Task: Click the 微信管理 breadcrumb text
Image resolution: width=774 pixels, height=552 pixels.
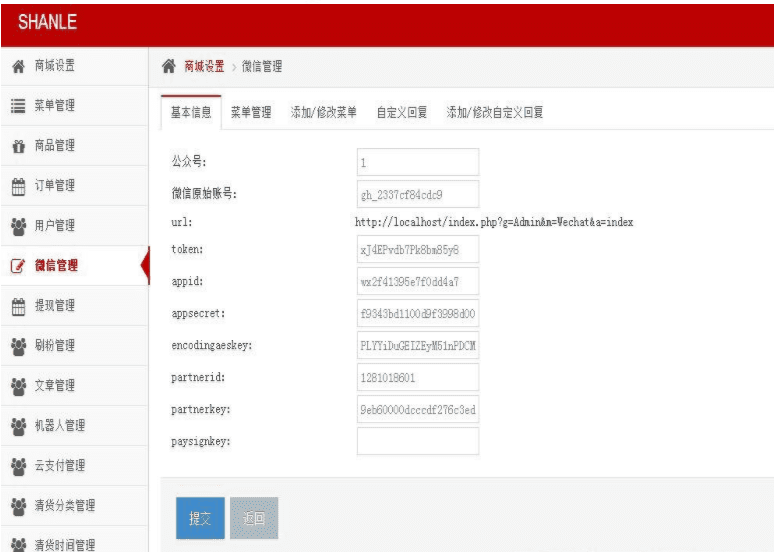Action: pos(262,66)
